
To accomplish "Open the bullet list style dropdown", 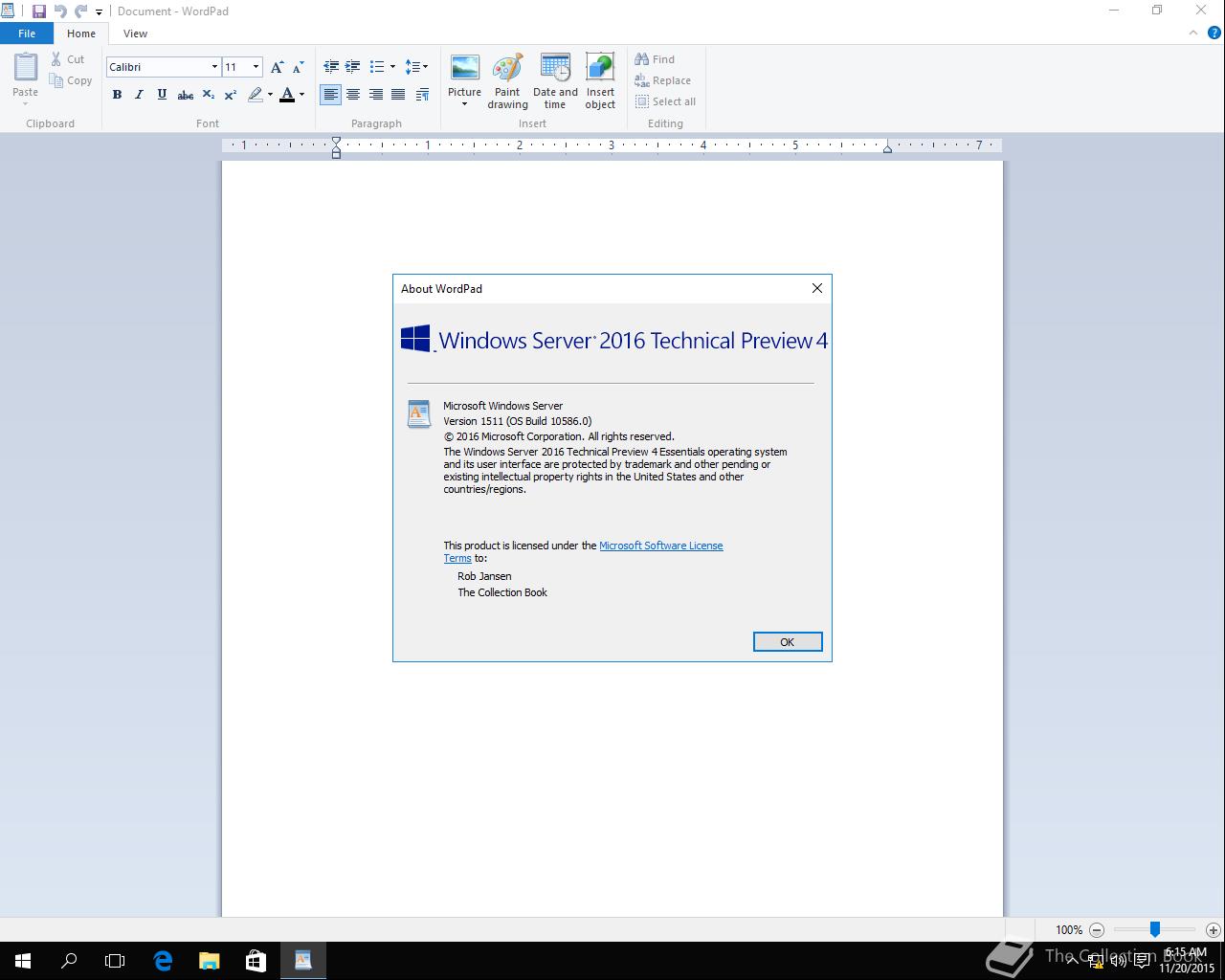I will [x=392, y=67].
